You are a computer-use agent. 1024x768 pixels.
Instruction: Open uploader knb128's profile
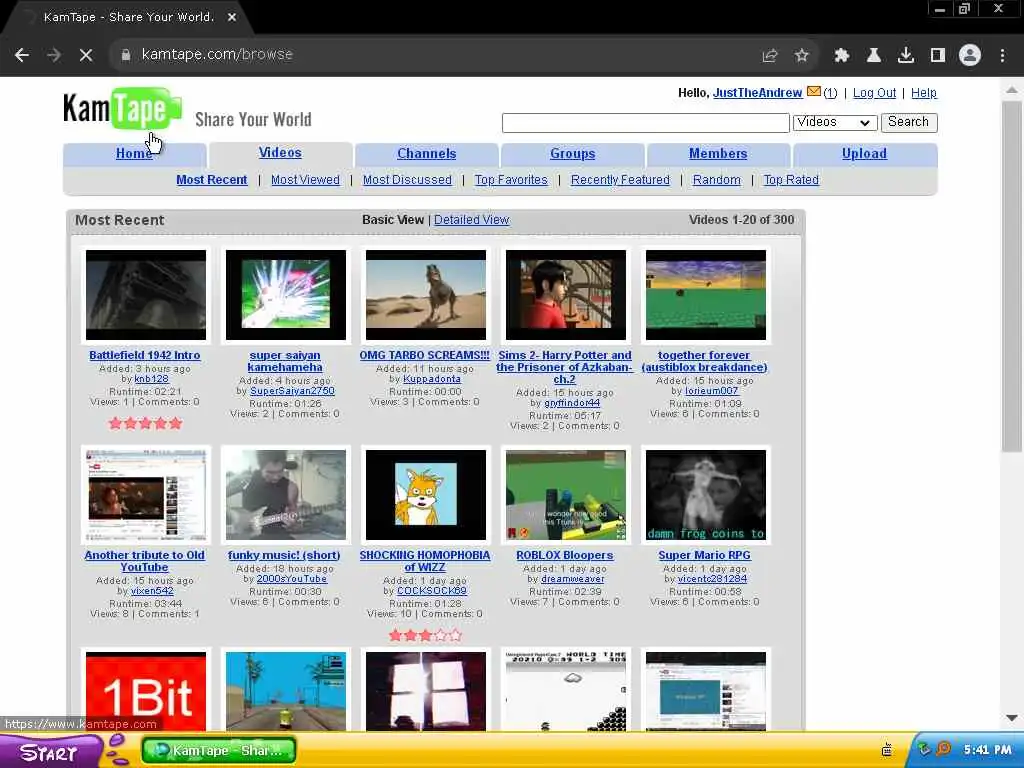152,379
